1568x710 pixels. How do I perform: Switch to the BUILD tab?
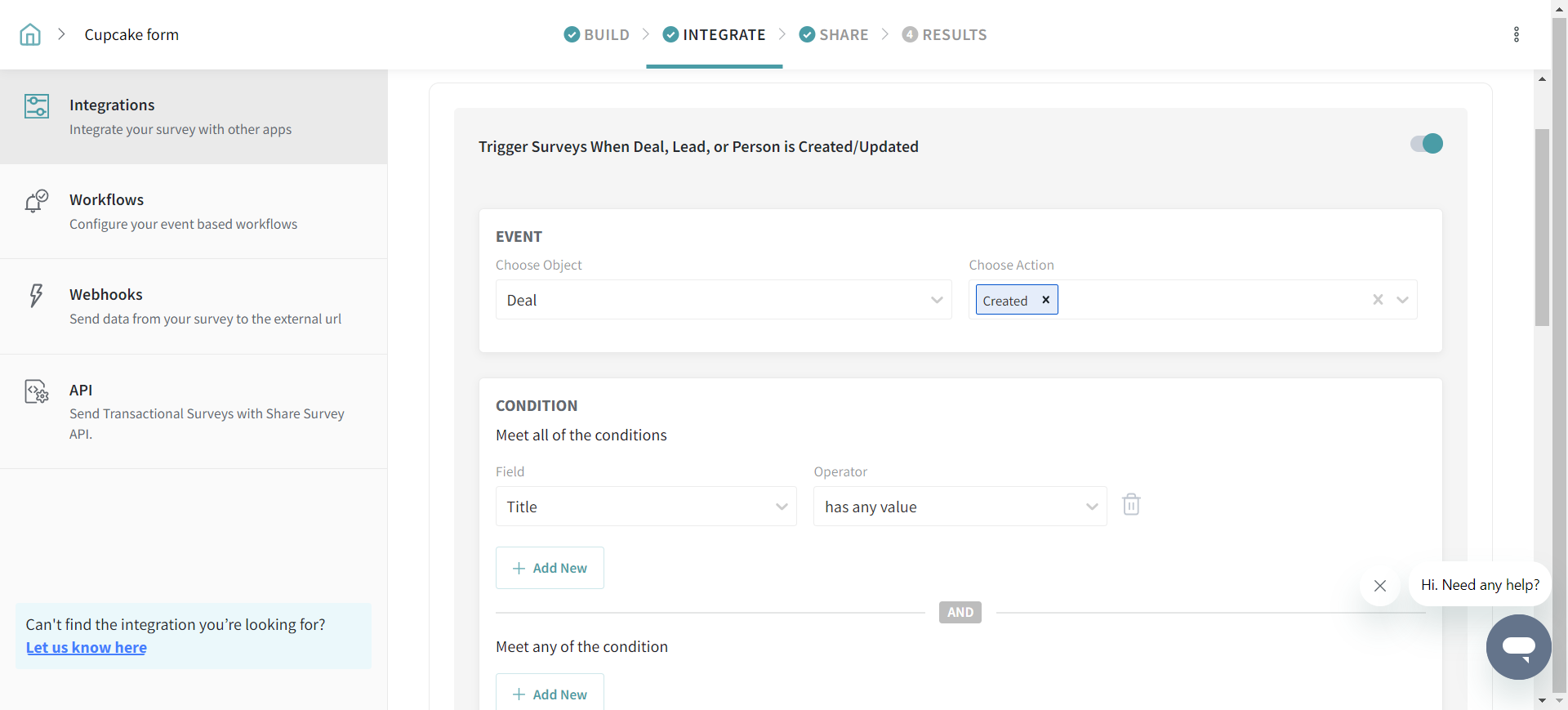click(x=597, y=34)
